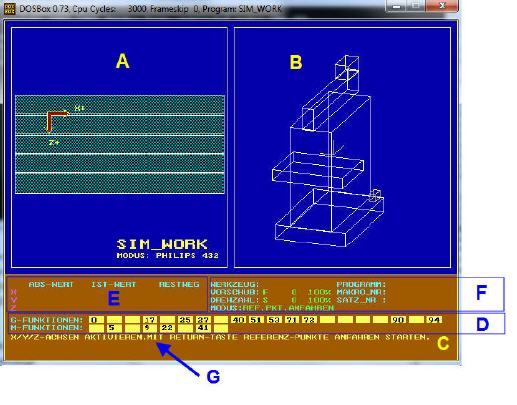This screenshot has height=405, width=517.
Task: Select G-function cell 40
Action: (x=238, y=320)
